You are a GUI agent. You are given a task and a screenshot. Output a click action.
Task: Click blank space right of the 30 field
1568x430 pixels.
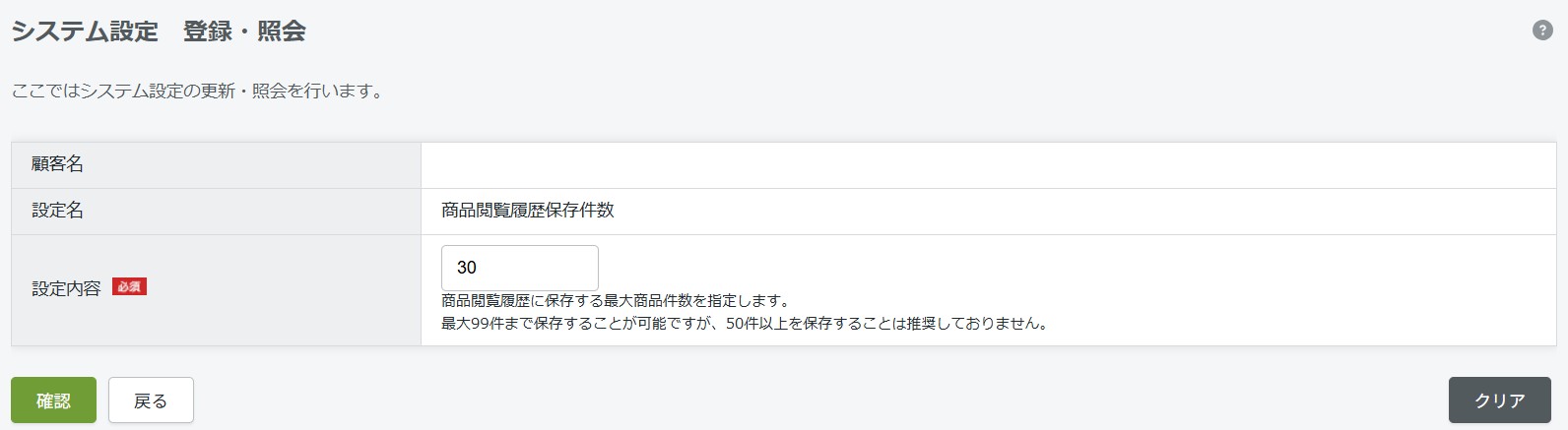click(x=985, y=268)
